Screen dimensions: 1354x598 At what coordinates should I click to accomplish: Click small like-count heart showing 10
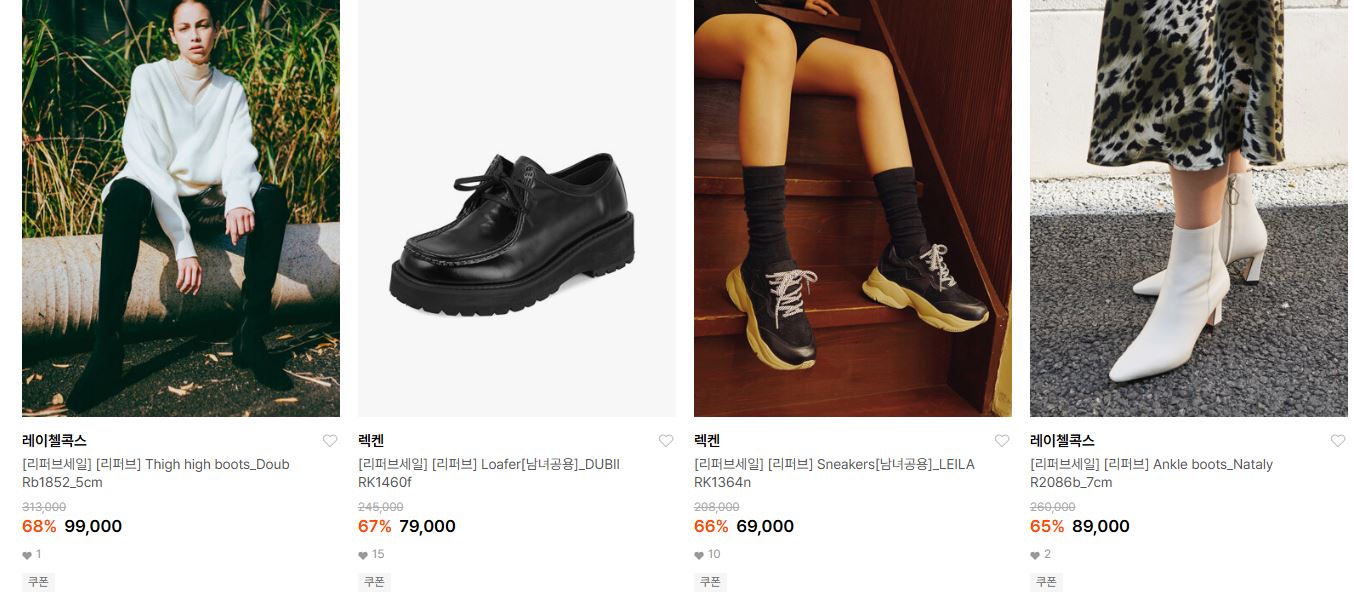click(x=699, y=555)
